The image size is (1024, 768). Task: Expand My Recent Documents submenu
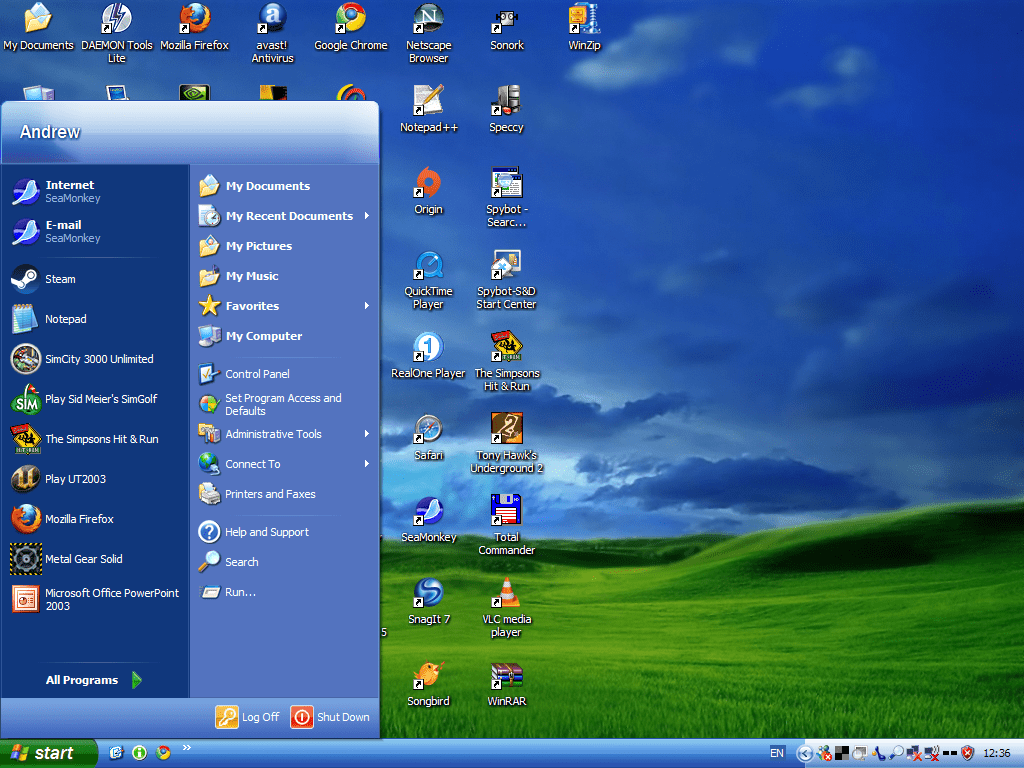click(289, 216)
